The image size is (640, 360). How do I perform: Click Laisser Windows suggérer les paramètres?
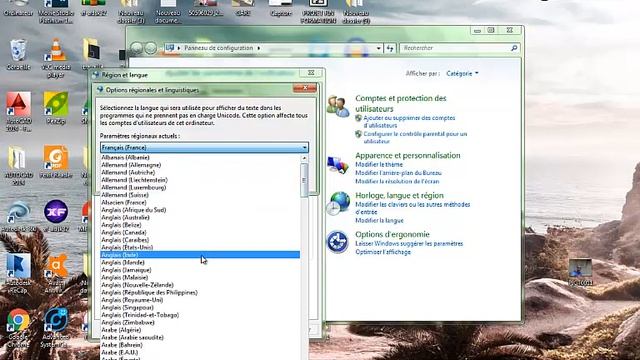click(409, 244)
